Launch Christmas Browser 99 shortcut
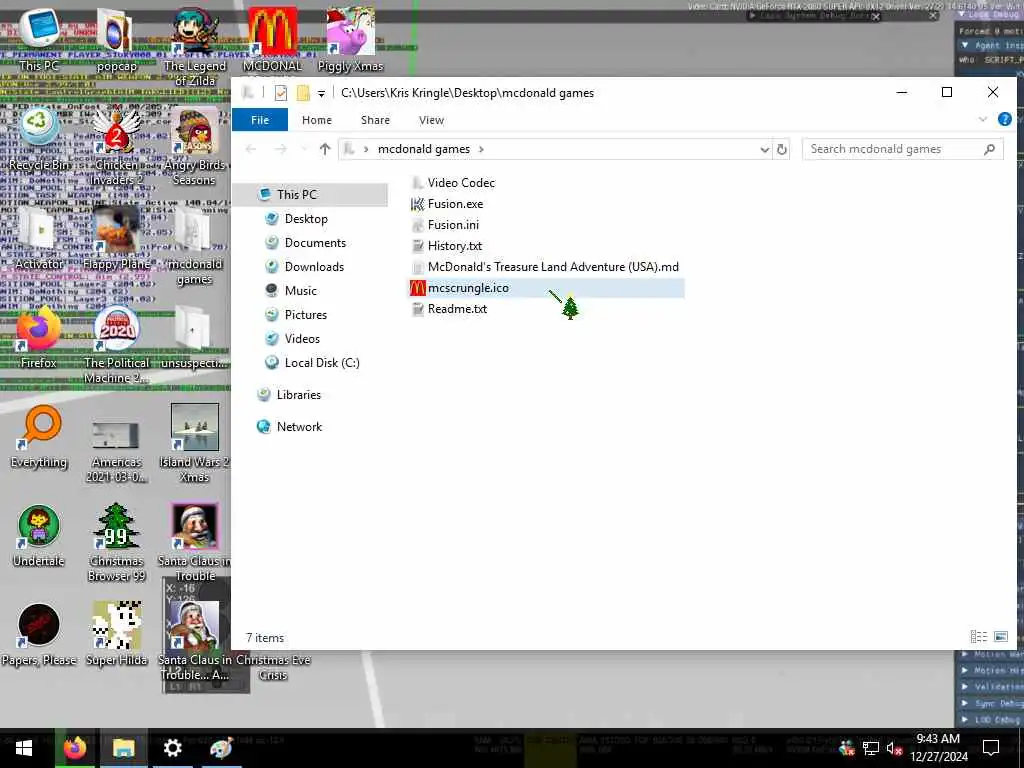 [116, 542]
